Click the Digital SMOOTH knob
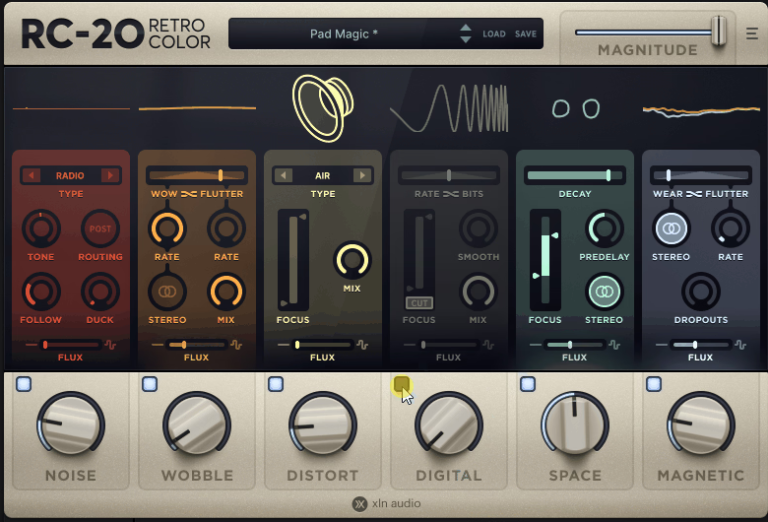This screenshot has height=522, width=768. pos(478,229)
